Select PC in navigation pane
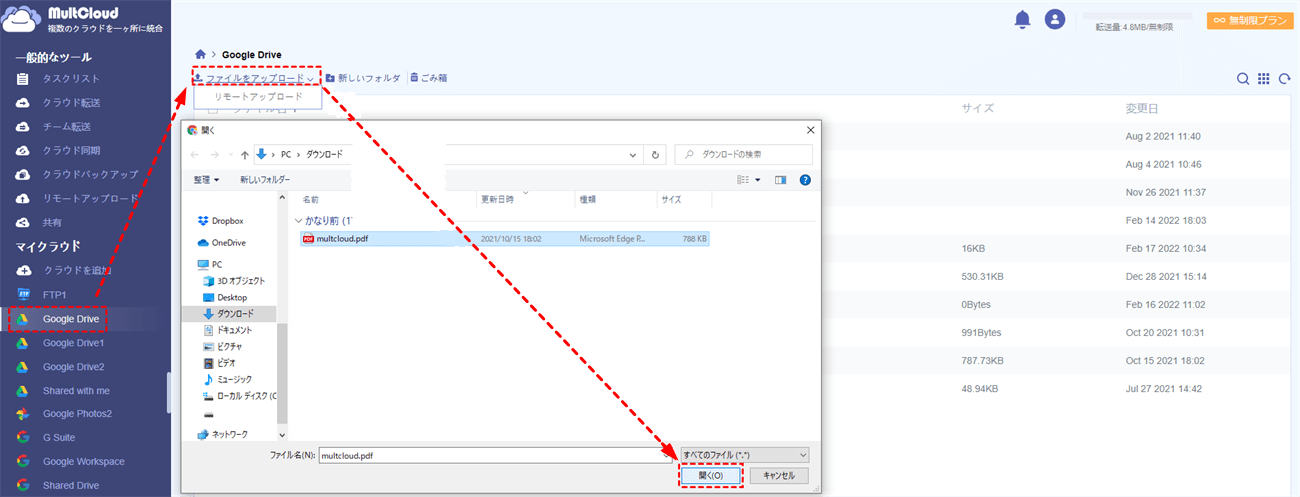This screenshot has width=1300, height=497. tap(216, 265)
